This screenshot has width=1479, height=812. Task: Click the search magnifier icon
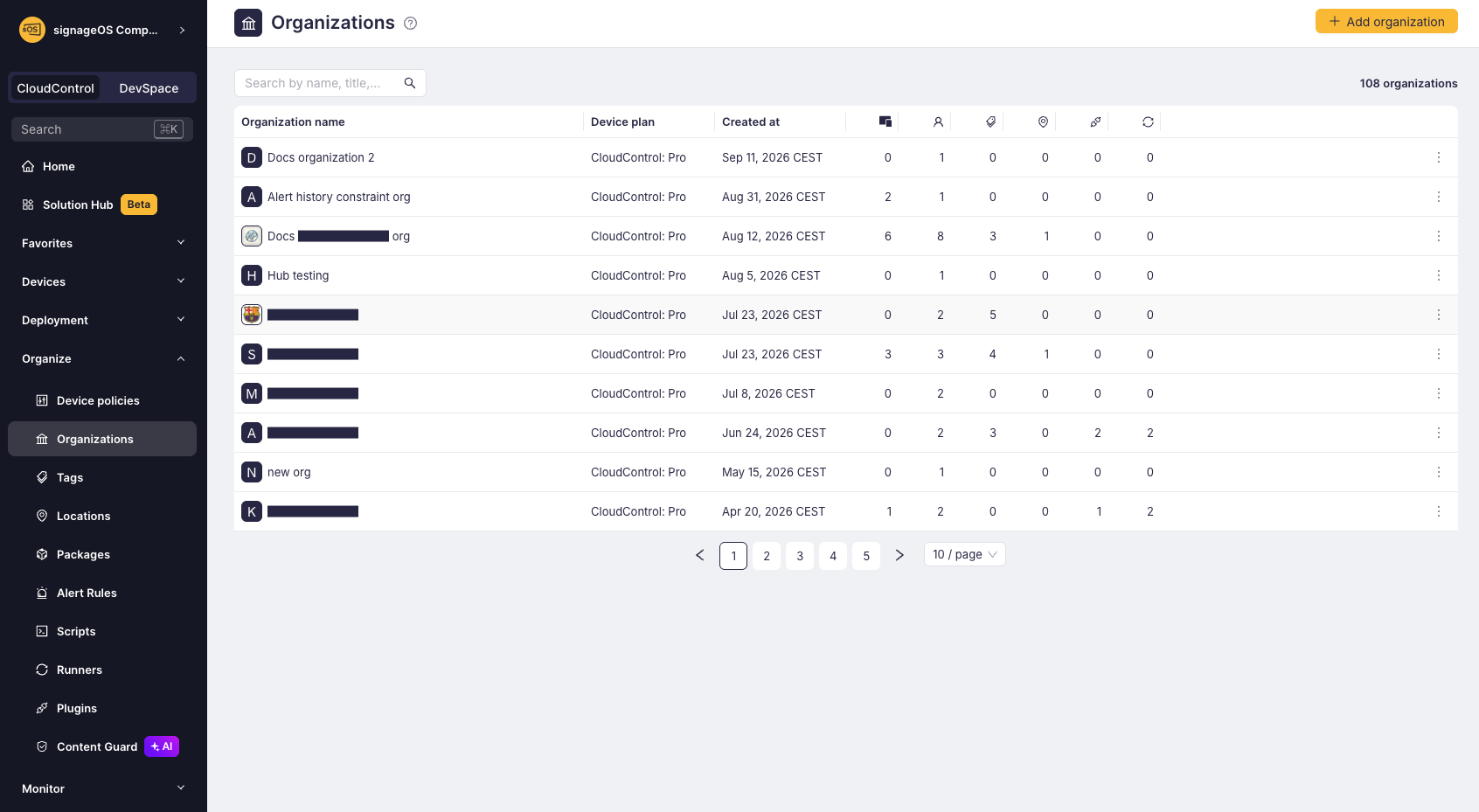coord(409,83)
